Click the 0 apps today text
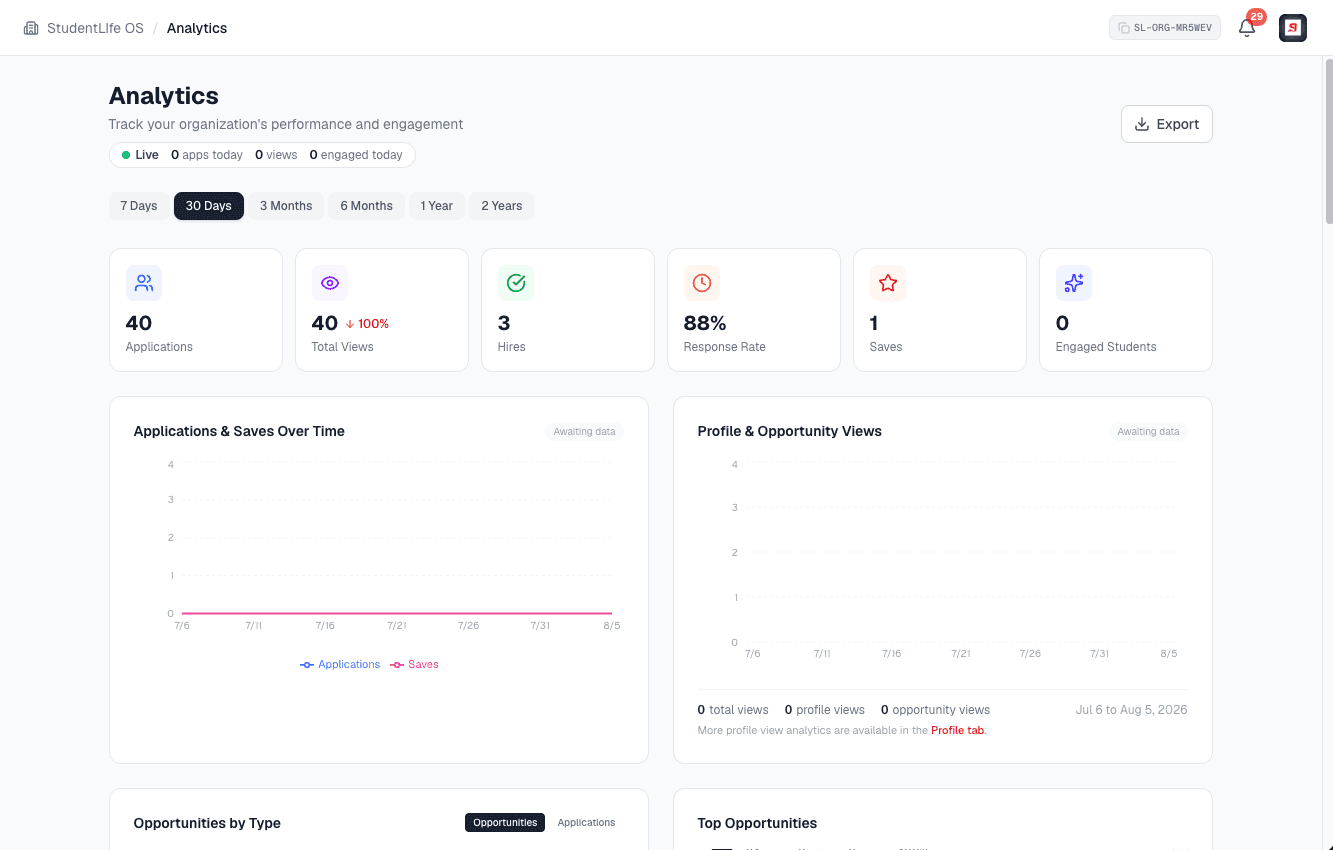 tap(207, 155)
